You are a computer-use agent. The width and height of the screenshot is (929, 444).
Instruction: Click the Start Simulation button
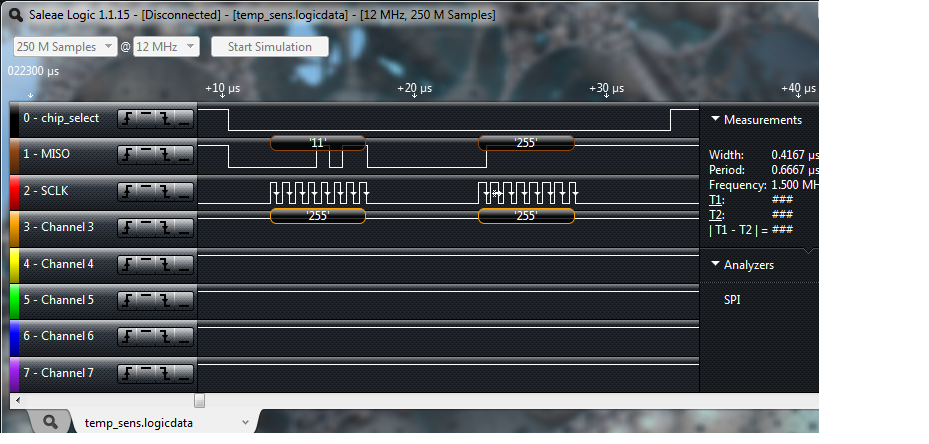(270, 47)
